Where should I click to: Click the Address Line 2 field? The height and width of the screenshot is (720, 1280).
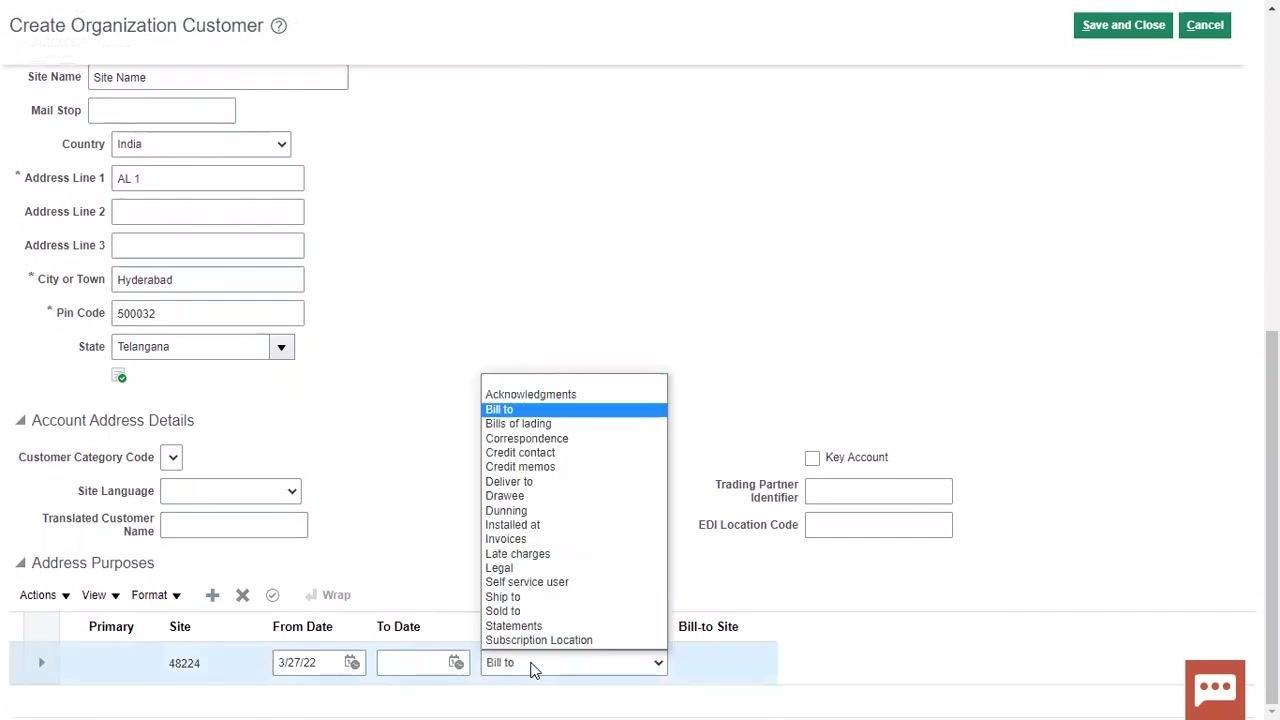(208, 212)
